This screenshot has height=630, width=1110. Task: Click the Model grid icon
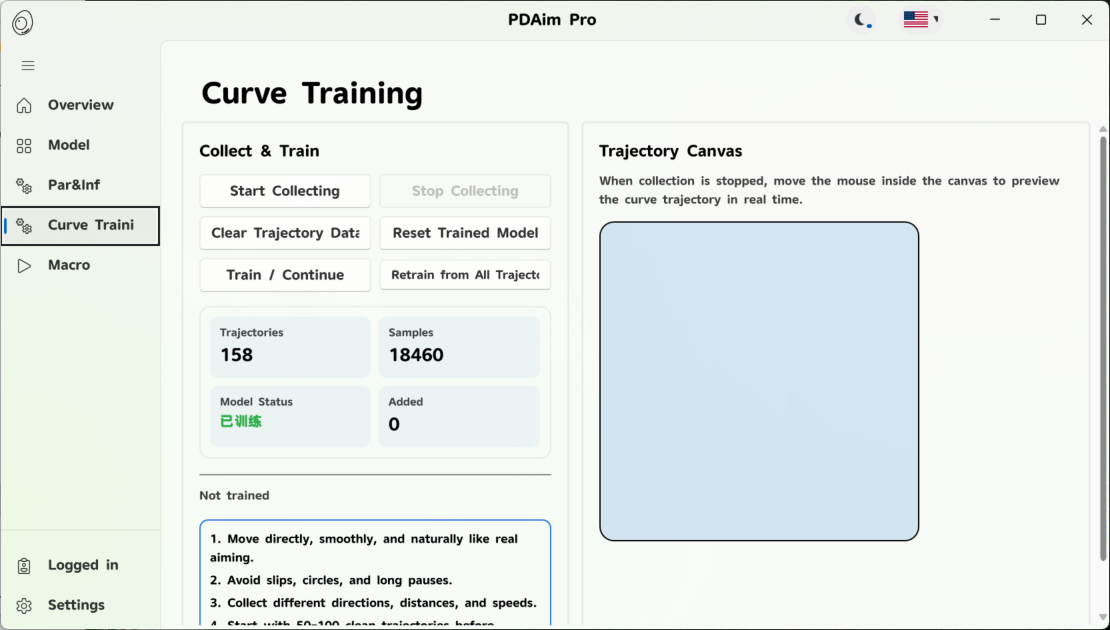(x=24, y=146)
